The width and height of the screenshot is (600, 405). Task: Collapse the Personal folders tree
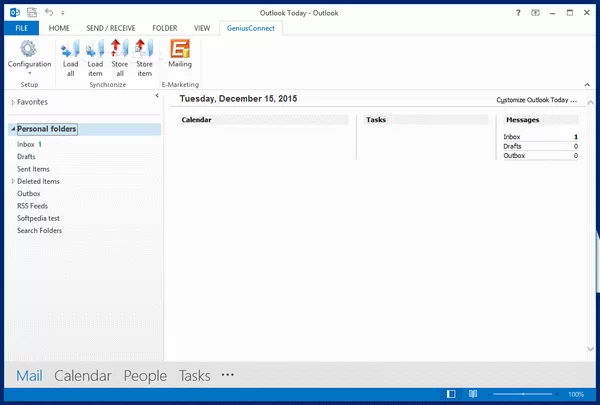point(12,130)
